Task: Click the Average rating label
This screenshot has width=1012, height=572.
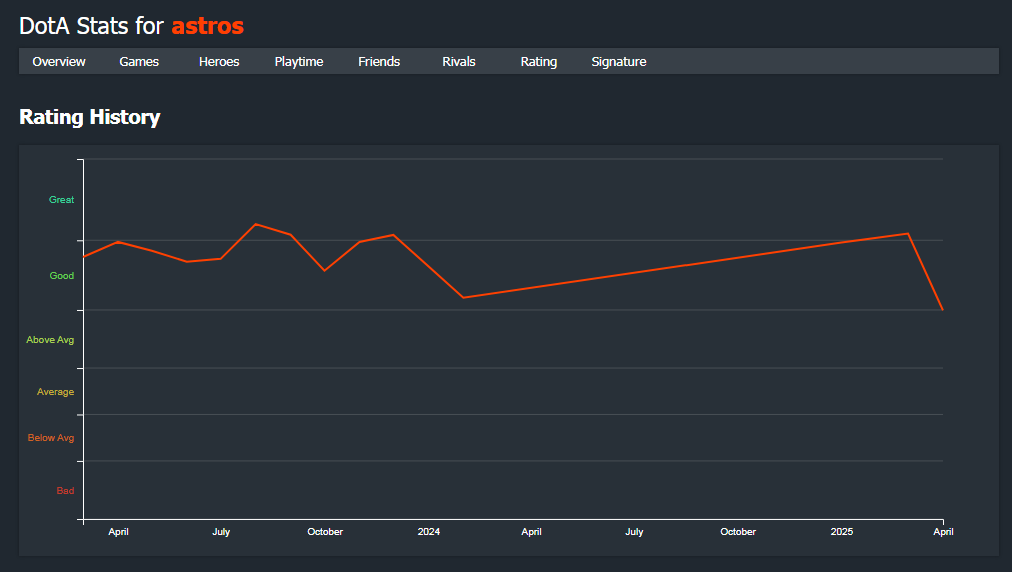Action: [55, 392]
